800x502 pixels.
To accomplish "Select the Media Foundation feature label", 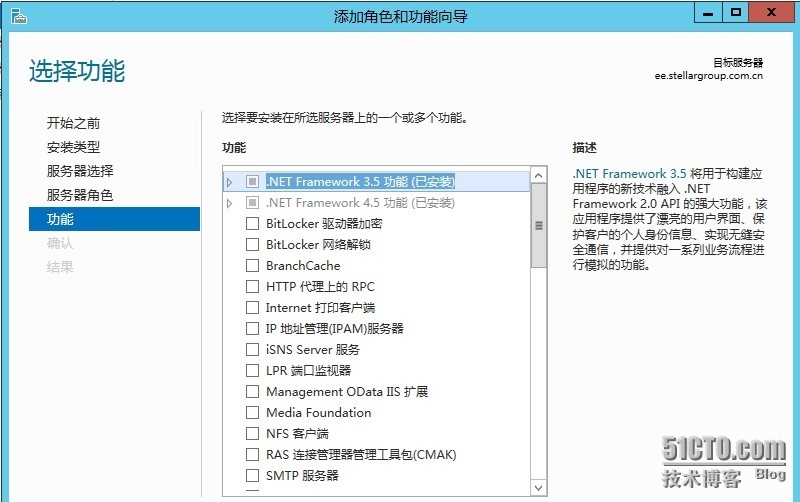I will [x=319, y=412].
